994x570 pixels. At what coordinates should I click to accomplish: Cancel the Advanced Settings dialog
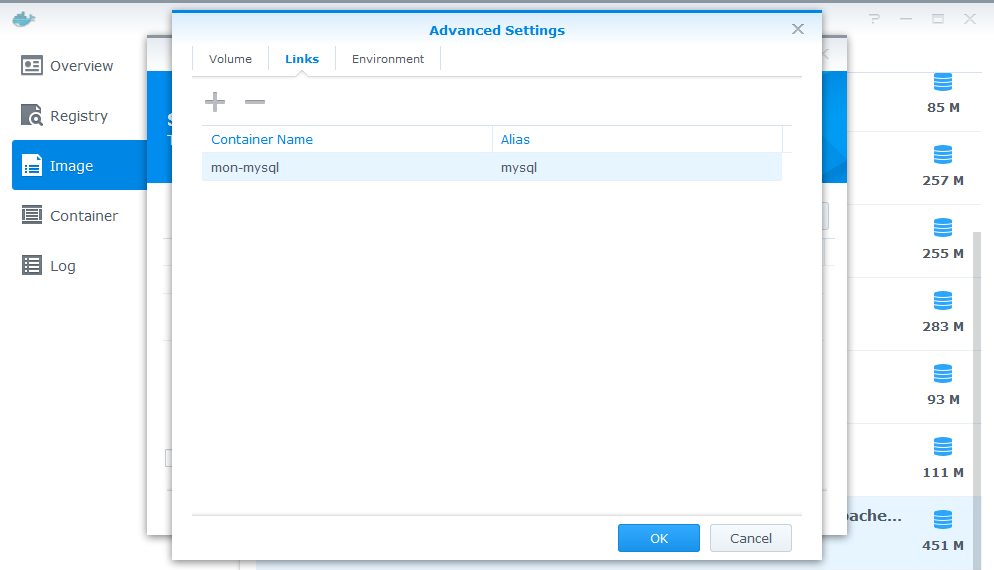pos(750,538)
